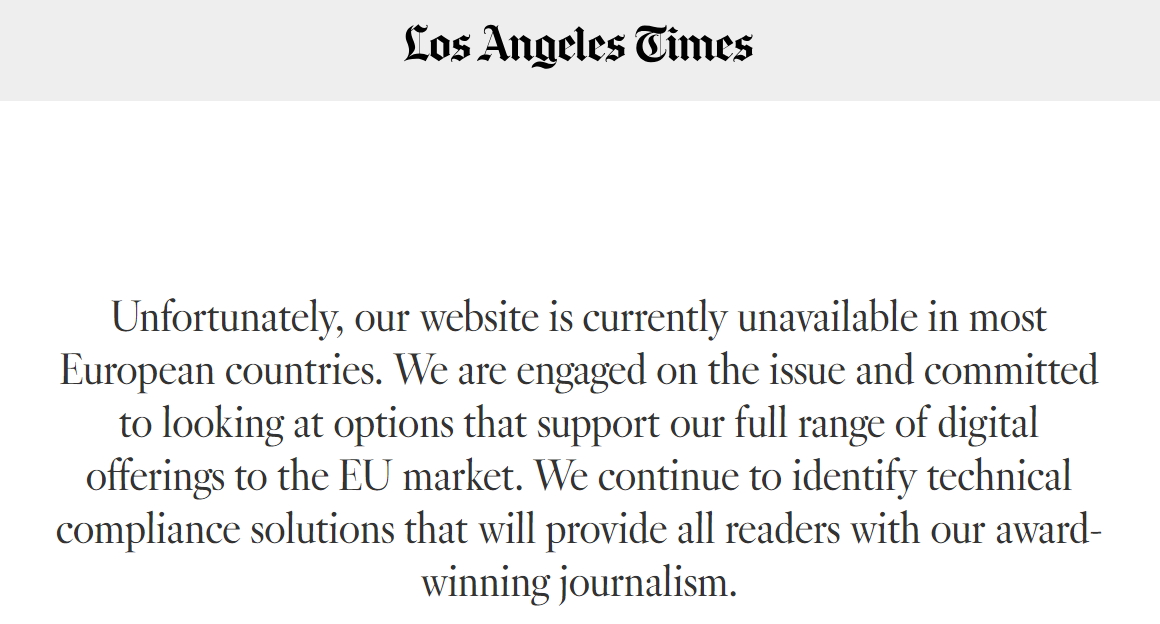Click the phrase "engaged on the issue"

coord(681,371)
